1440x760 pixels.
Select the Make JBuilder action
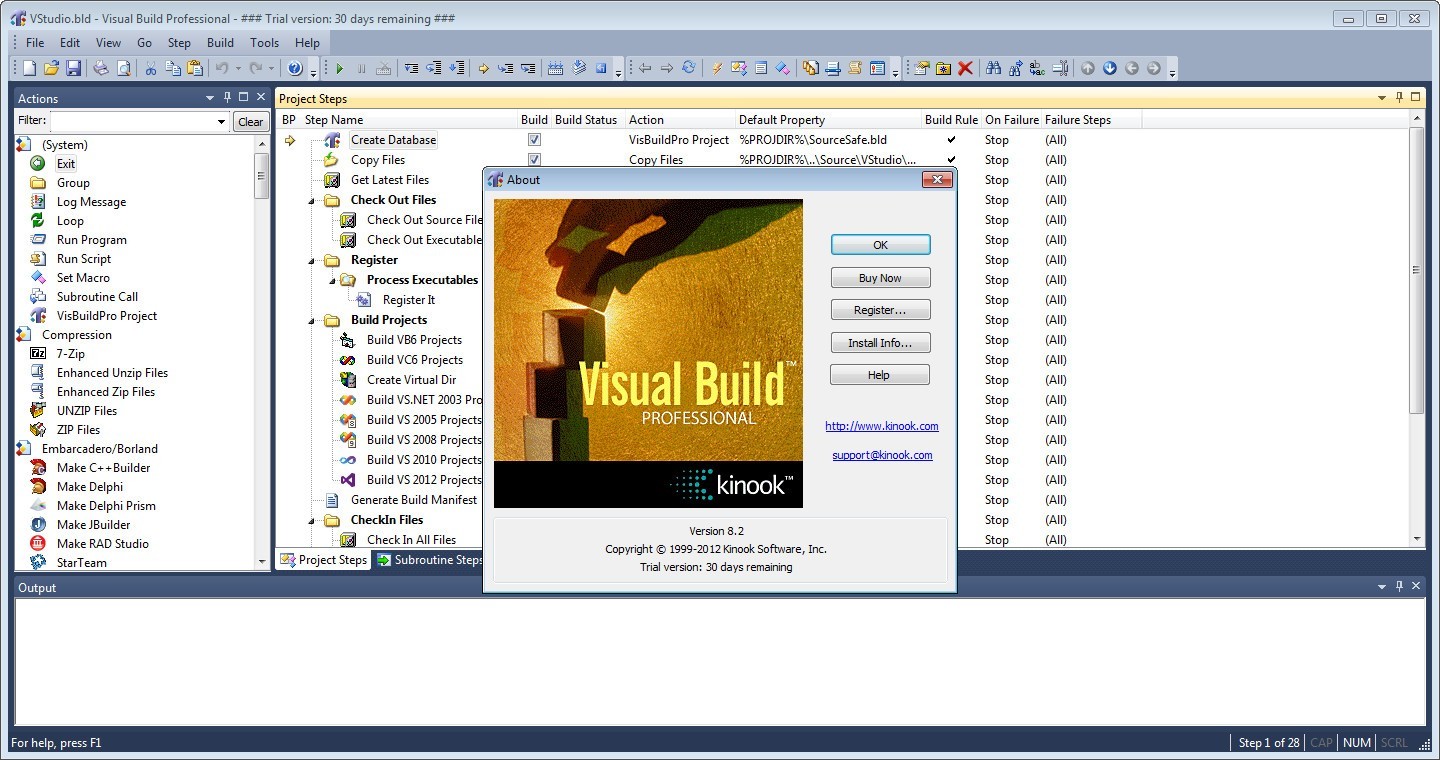[x=92, y=524]
